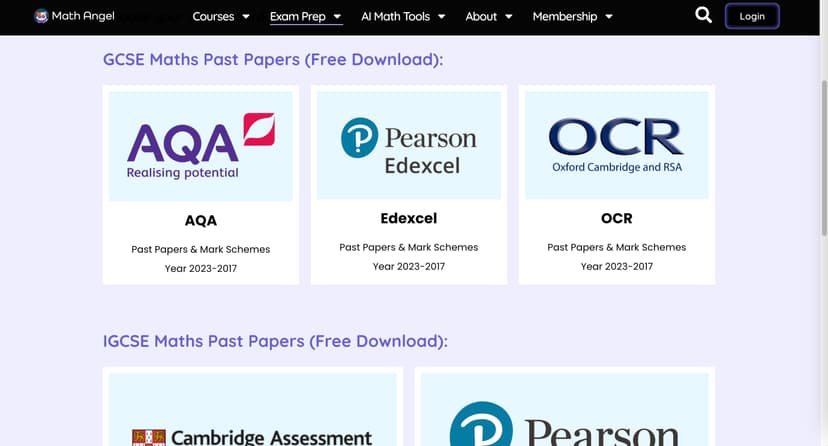This screenshot has height=446, width=828.
Task: Open the search magnifier icon
Action: [x=703, y=16]
